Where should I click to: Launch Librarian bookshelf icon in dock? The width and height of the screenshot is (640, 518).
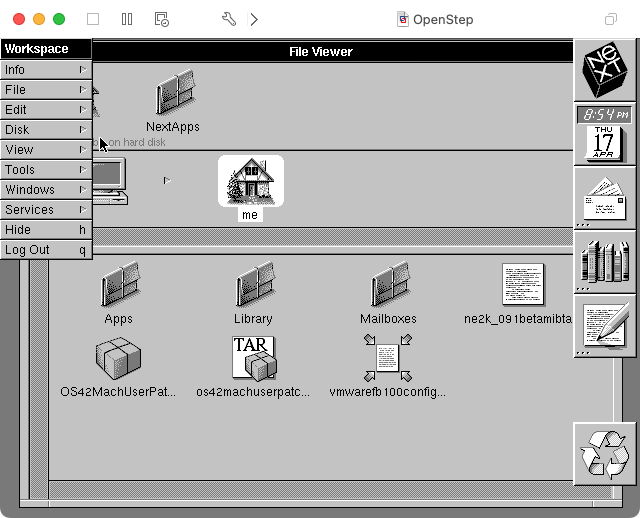tap(604, 262)
